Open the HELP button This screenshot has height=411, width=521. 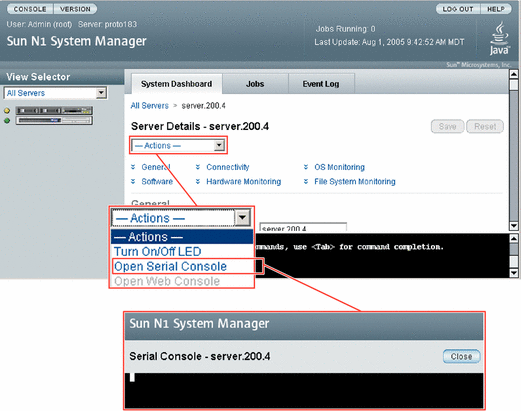point(496,9)
